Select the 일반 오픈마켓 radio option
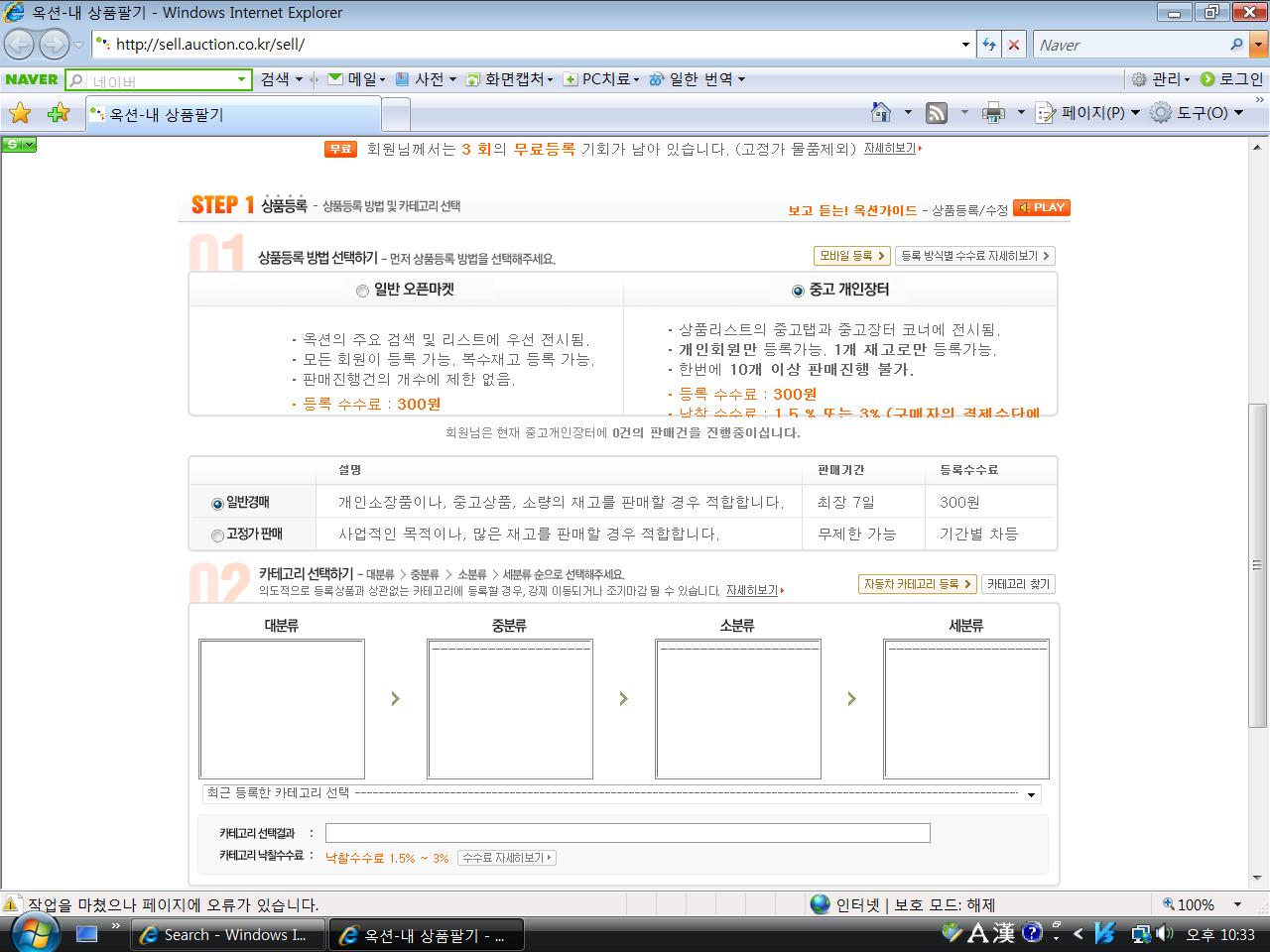1270x952 pixels. (x=362, y=291)
